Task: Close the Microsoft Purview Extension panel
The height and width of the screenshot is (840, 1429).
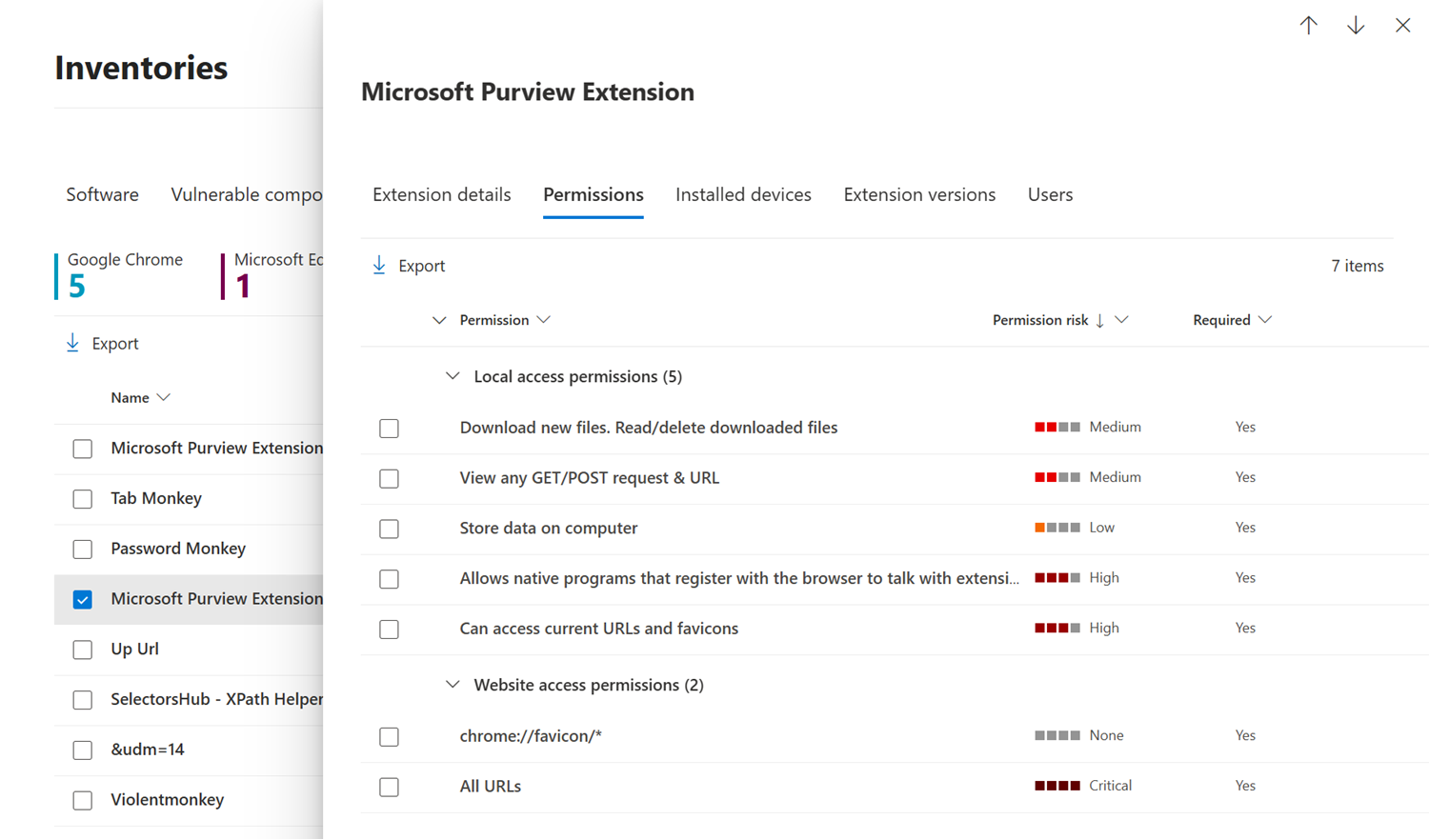Action: [x=1402, y=26]
